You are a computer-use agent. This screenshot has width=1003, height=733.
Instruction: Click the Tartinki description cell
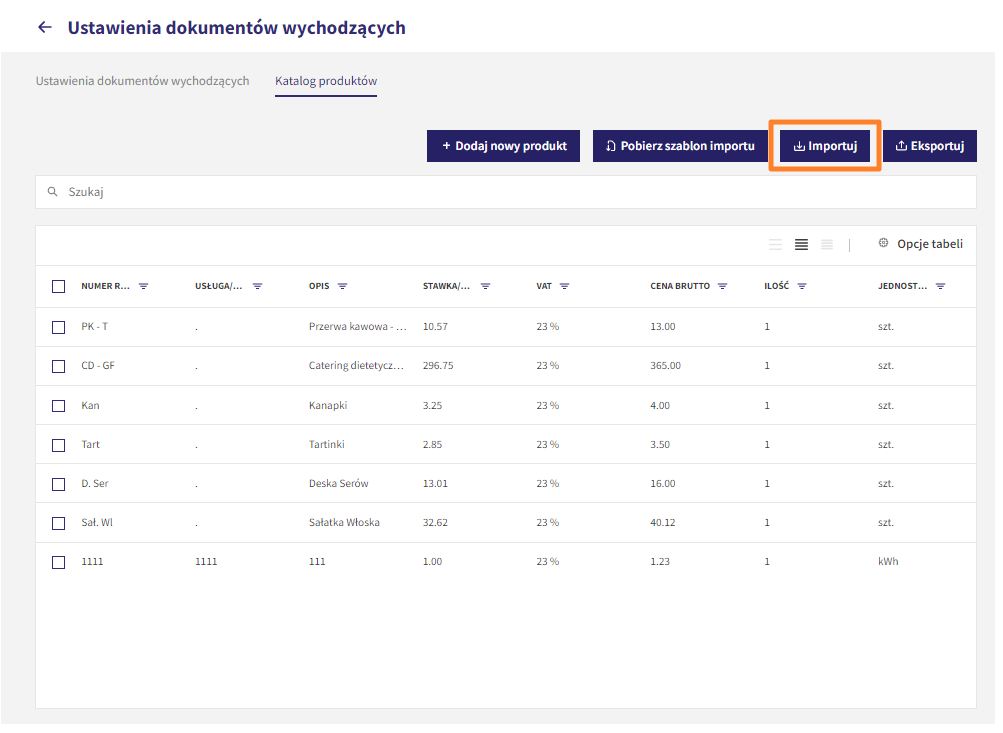326,445
